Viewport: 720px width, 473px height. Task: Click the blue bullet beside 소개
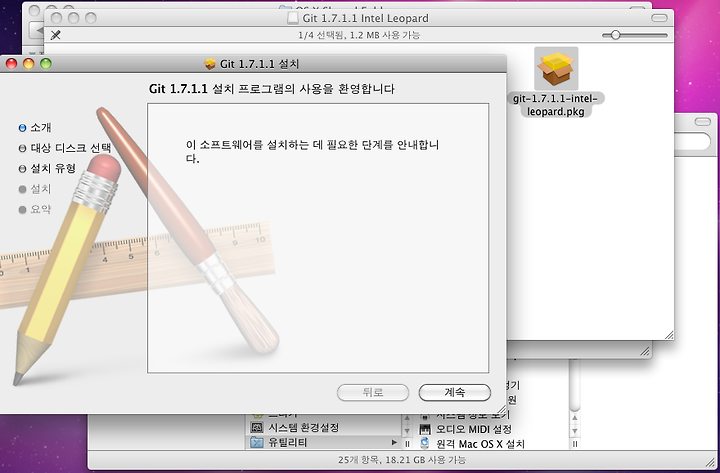click(x=22, y=128)
